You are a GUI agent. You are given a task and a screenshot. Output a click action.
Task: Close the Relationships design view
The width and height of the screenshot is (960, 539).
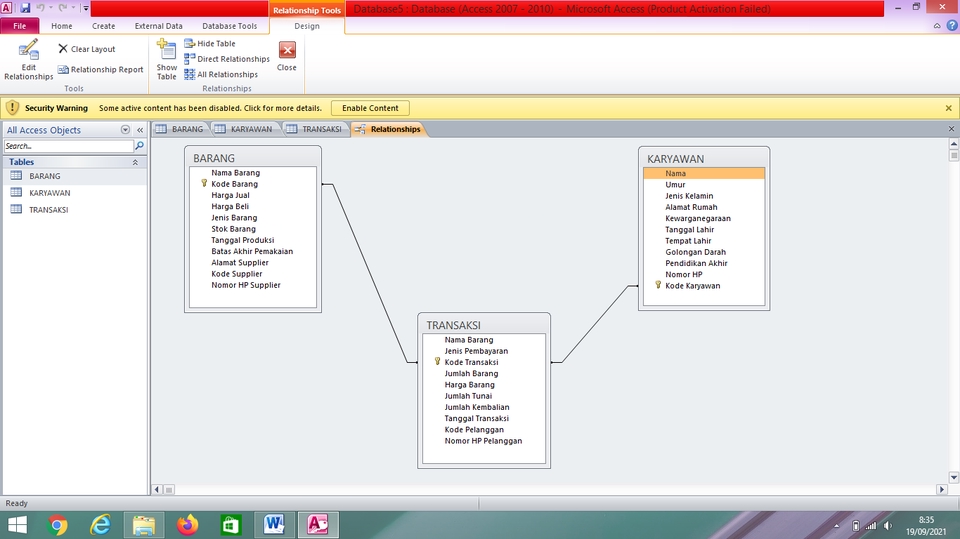coord(287,56)
